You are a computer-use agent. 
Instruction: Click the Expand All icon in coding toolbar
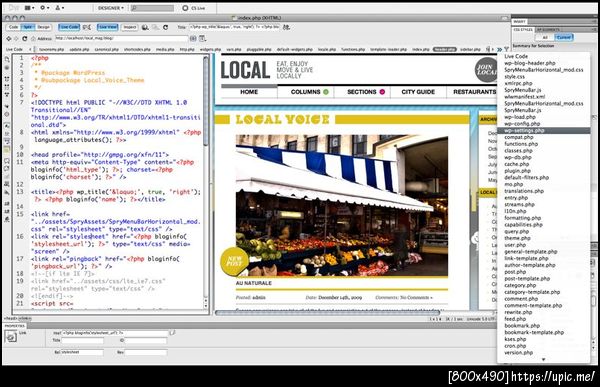7,94
